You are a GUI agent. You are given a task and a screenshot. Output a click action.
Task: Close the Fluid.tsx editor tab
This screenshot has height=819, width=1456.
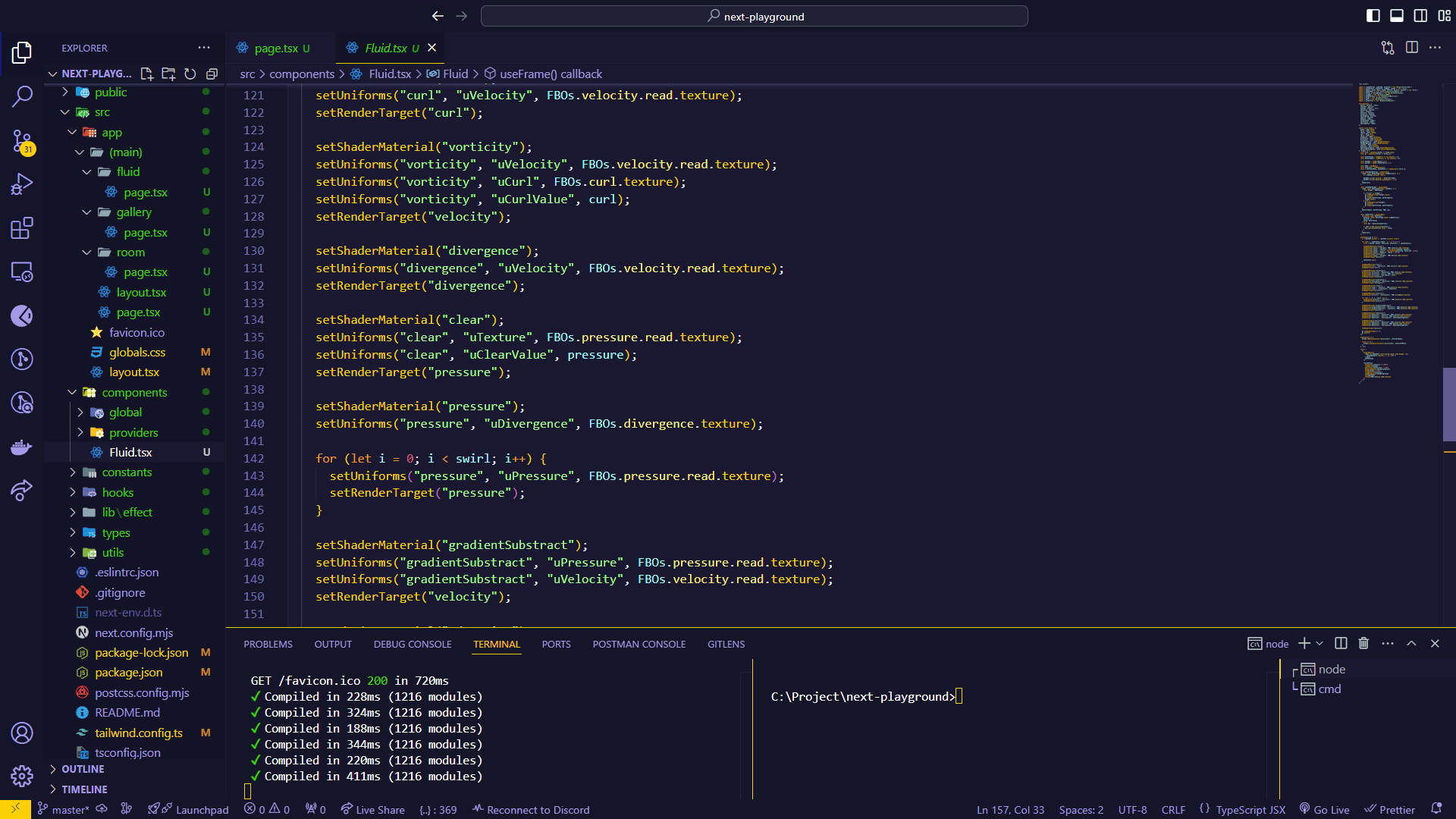[x=431, y=48]
